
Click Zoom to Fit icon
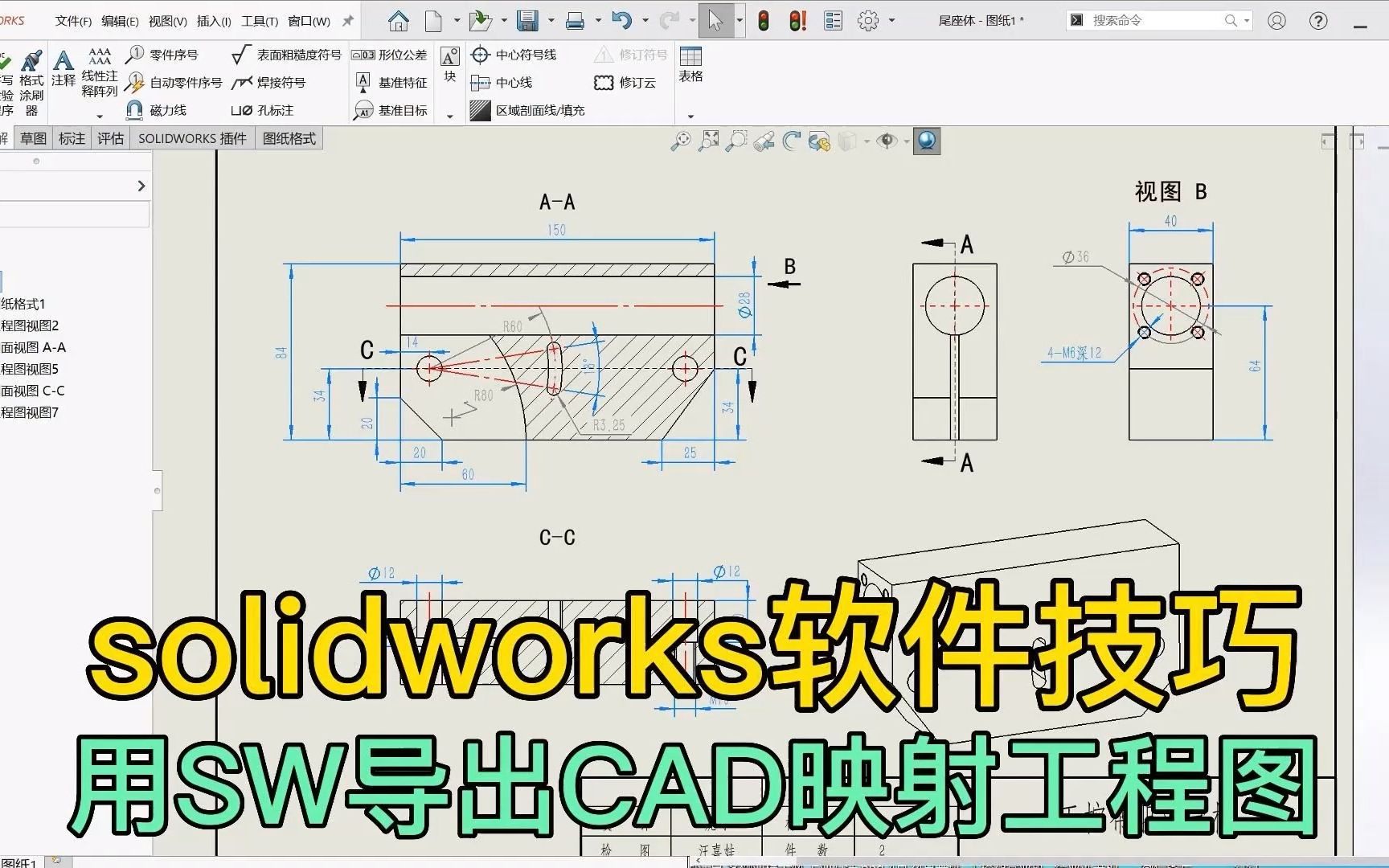click(x=681, y=141)
